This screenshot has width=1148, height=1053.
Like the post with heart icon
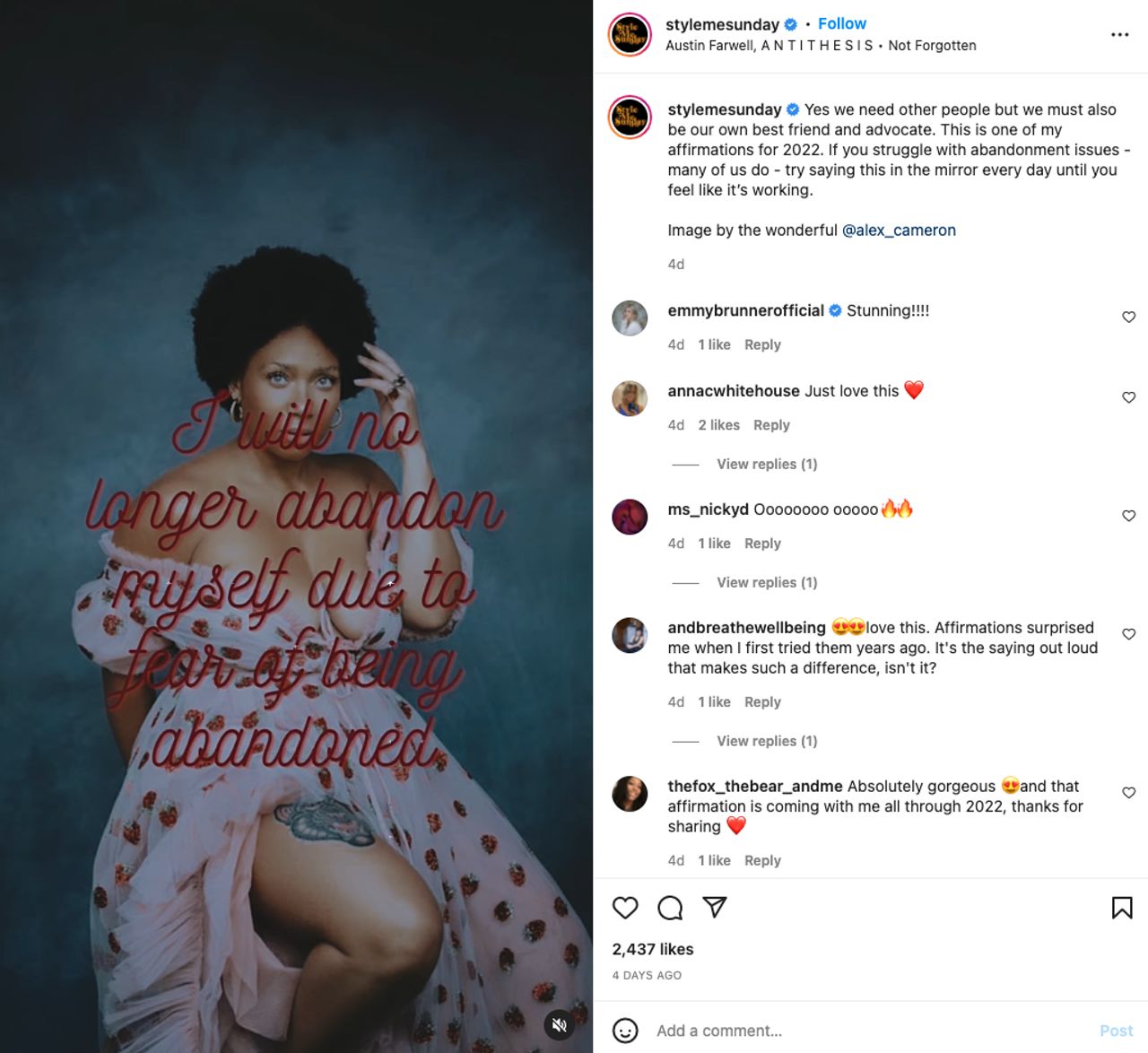(x=625, y=908)
